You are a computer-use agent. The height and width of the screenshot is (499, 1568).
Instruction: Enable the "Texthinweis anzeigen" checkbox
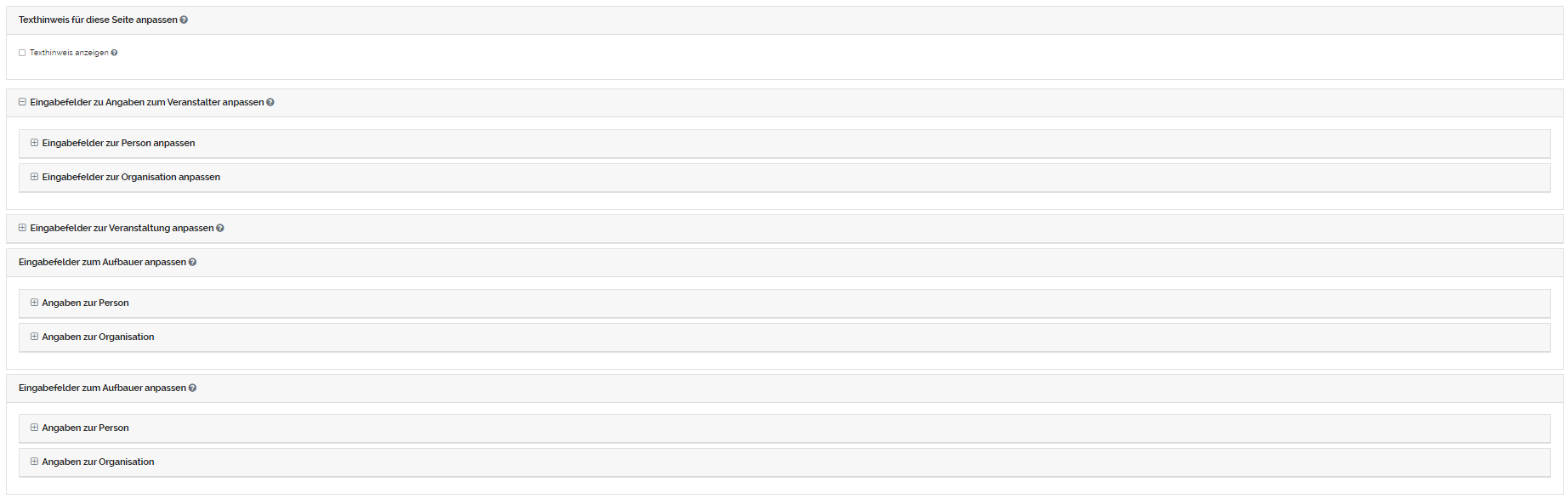(22, 53)
